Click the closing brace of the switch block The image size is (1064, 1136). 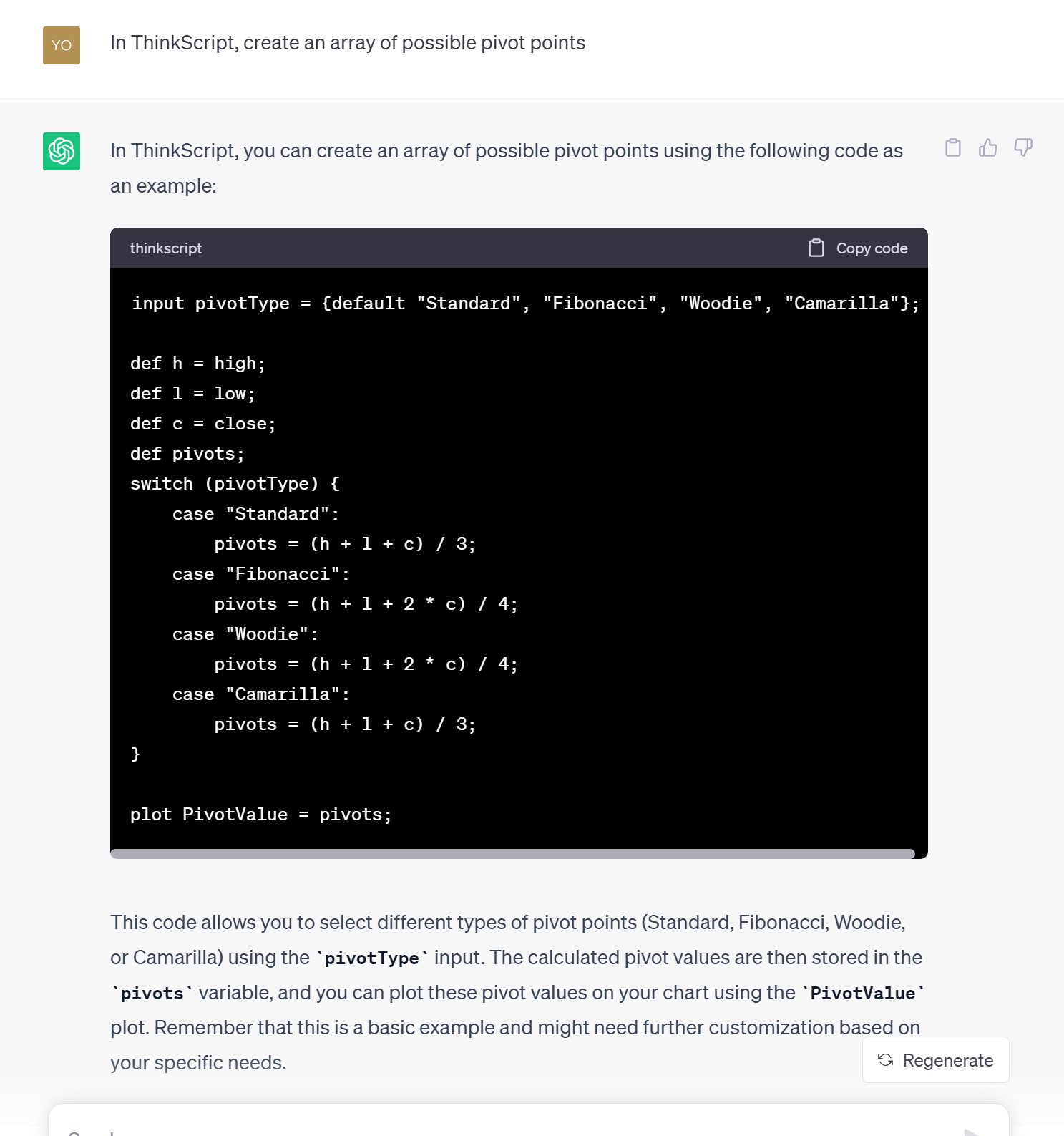coord(135,754)
